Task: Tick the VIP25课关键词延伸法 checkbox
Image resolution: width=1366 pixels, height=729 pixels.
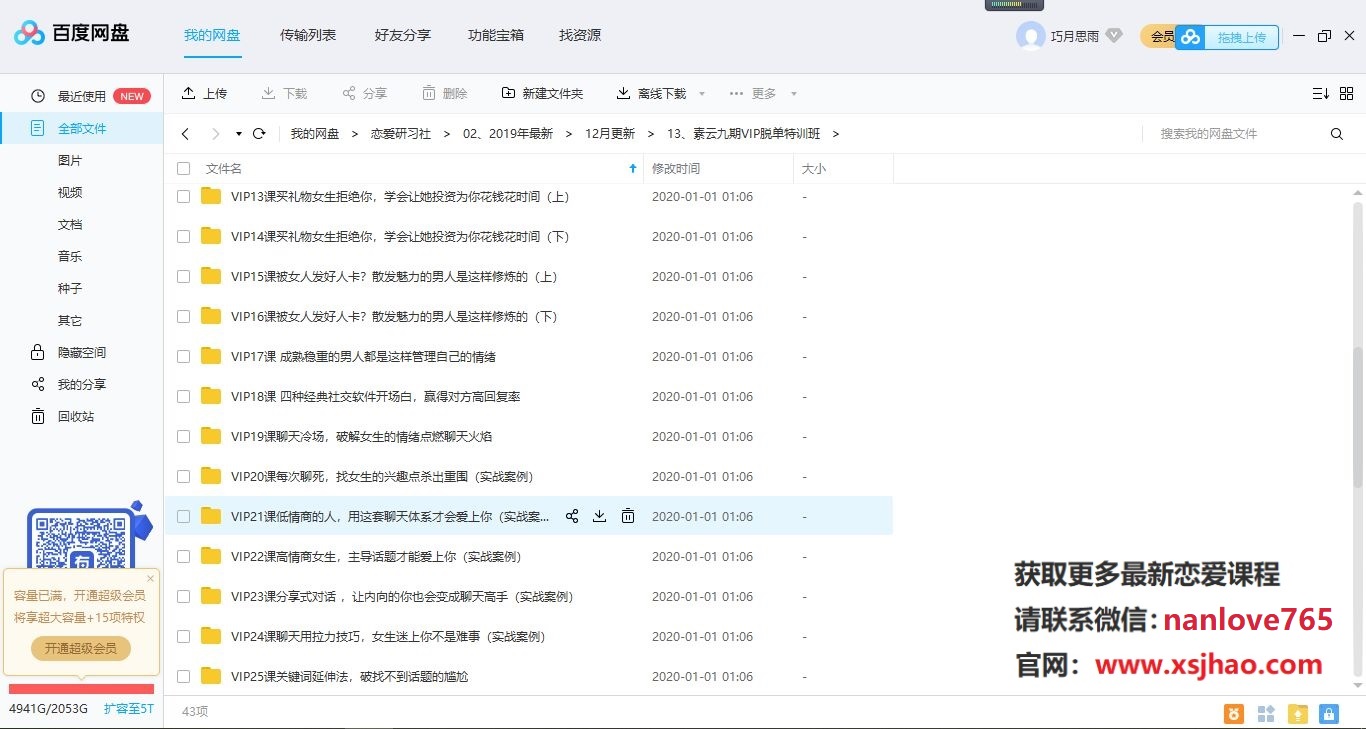Action: click(x=183, y=676)
